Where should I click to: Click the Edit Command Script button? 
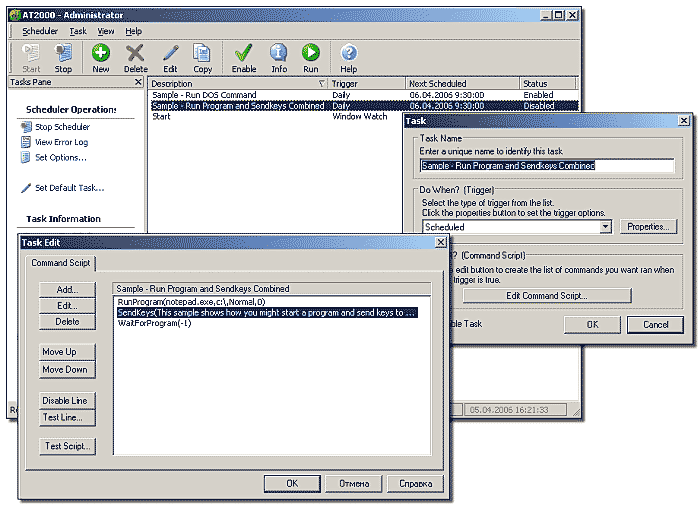tap(546, 296)
